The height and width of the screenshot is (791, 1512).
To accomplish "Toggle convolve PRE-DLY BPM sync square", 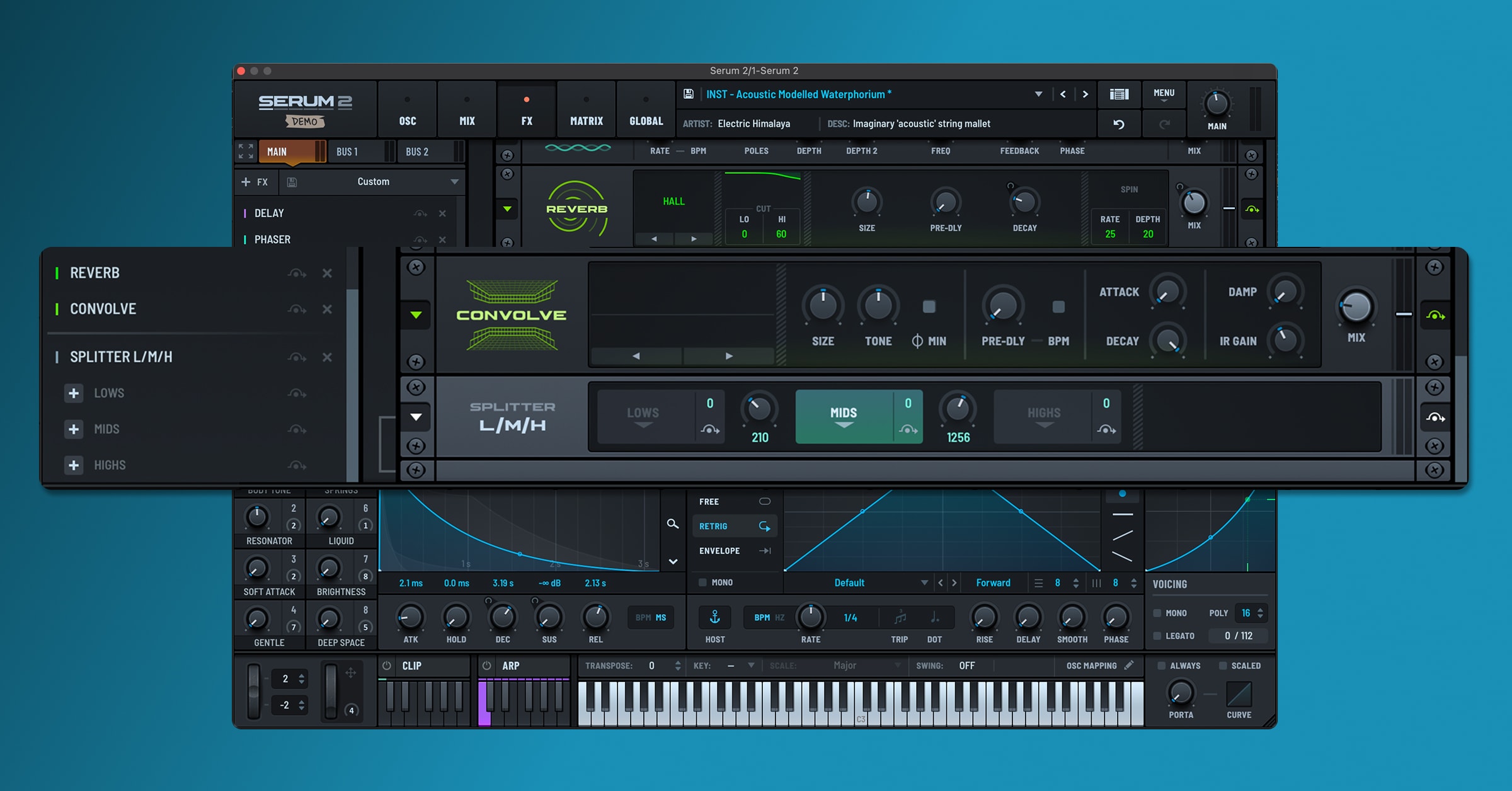I will tap(1058, 307).
